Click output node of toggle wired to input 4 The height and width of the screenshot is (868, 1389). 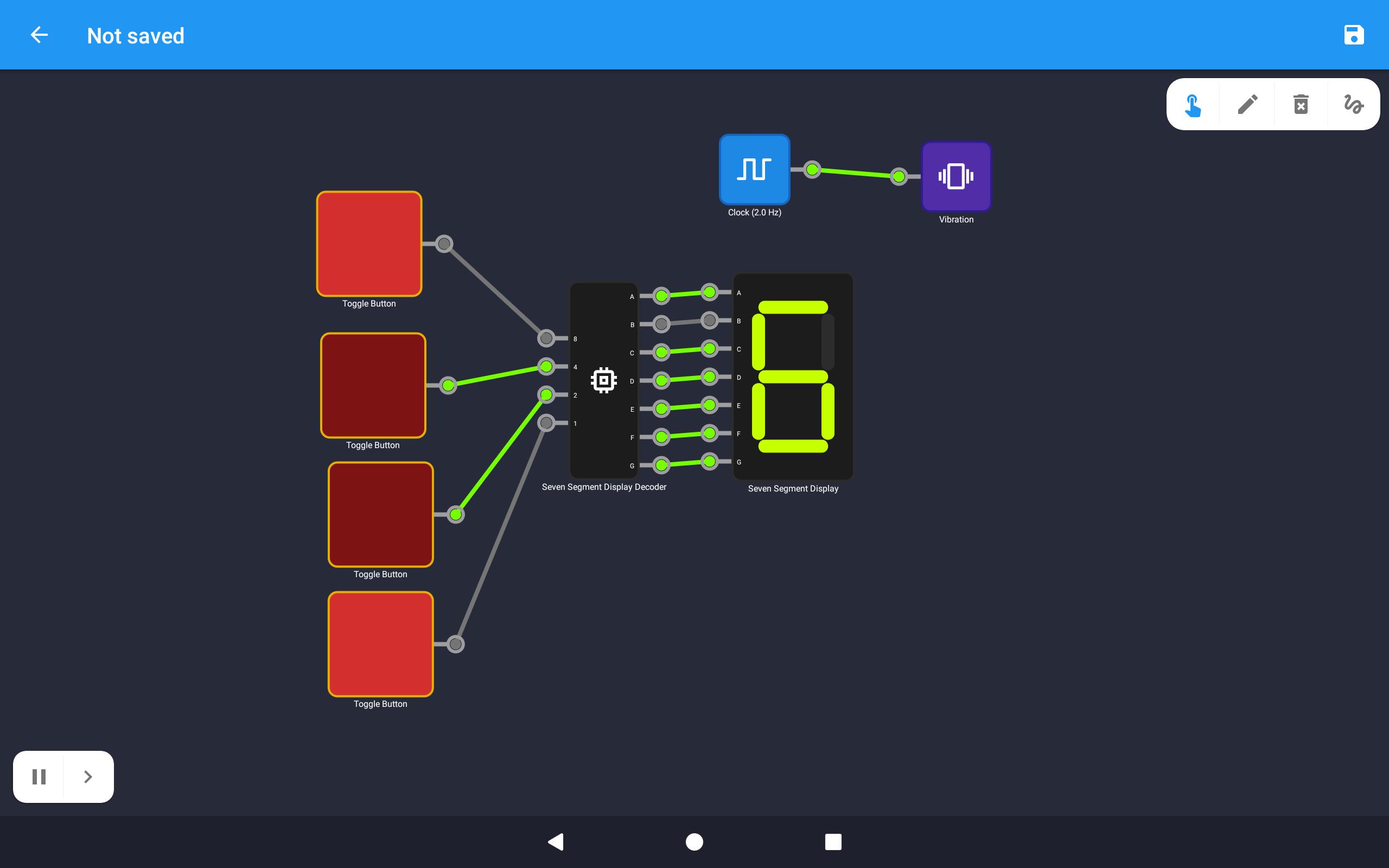tap(448, 385)
